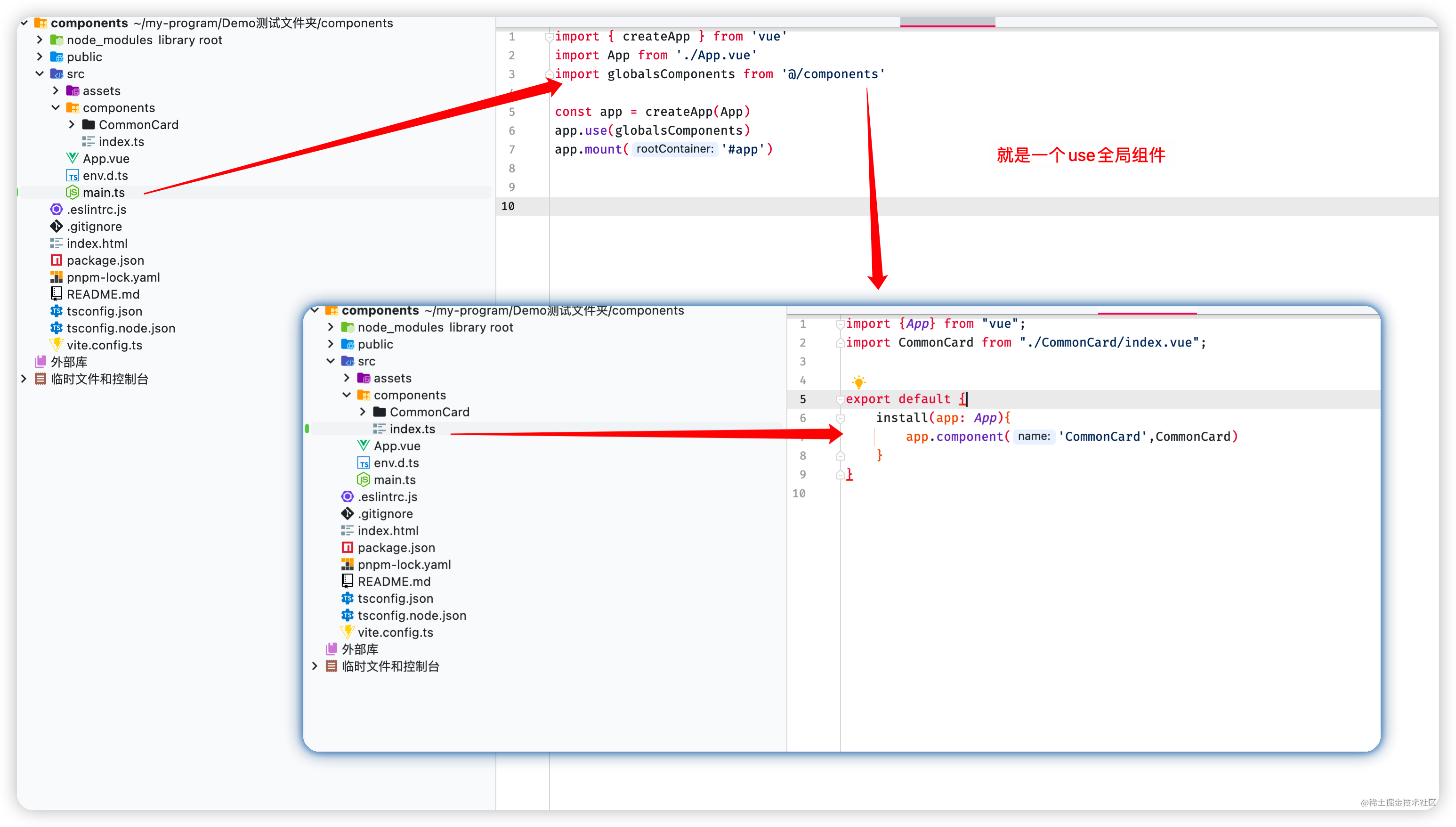Click the main.ts file icon in back tree
Viewport: 1456px width, 827px height.
[72, 193]
